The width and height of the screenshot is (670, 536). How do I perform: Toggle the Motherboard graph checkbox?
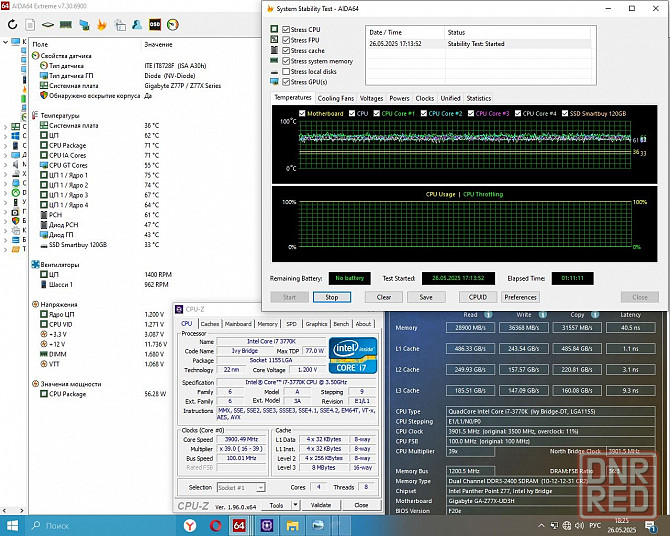coord(302,113)
